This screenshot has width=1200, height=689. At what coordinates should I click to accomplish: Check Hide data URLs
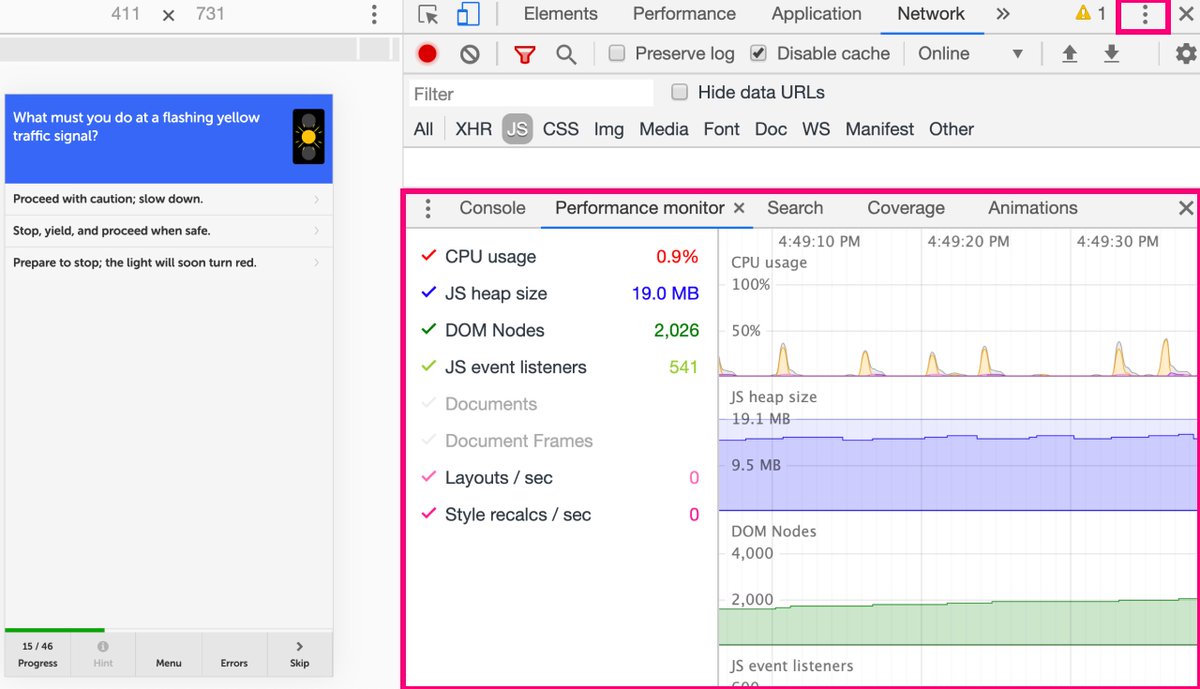pyautogui.click(x=679, y=91)
